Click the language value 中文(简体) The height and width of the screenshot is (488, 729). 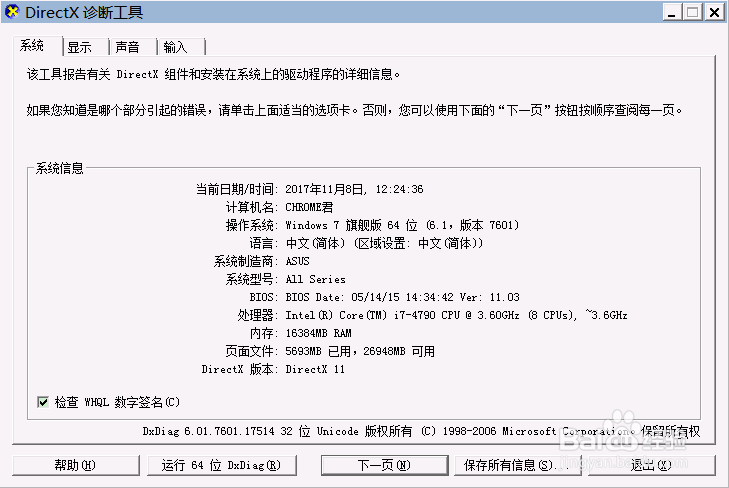(x=384, y=243)
